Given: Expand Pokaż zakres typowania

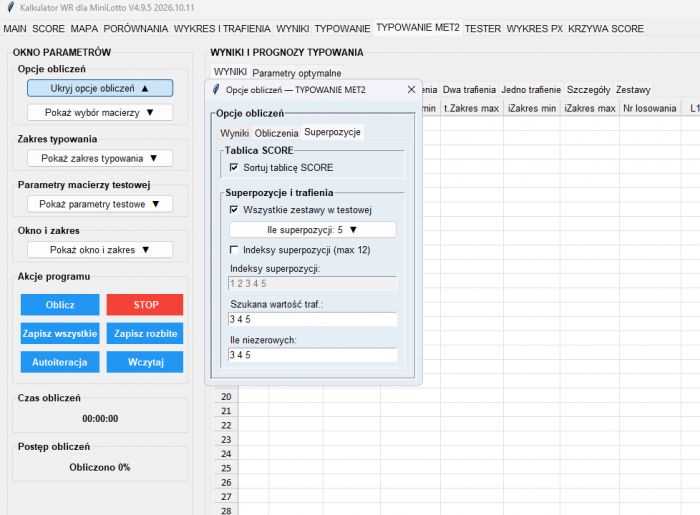Looking at the screenshot, I should click(x=100, y=158).
